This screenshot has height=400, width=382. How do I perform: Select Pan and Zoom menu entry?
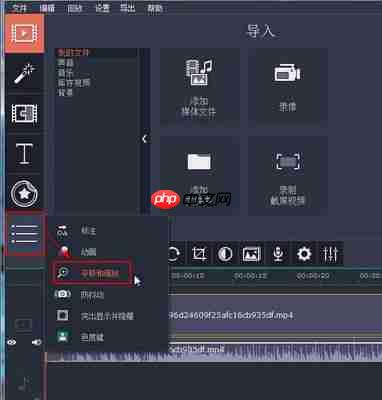click(x=92, y=273)
